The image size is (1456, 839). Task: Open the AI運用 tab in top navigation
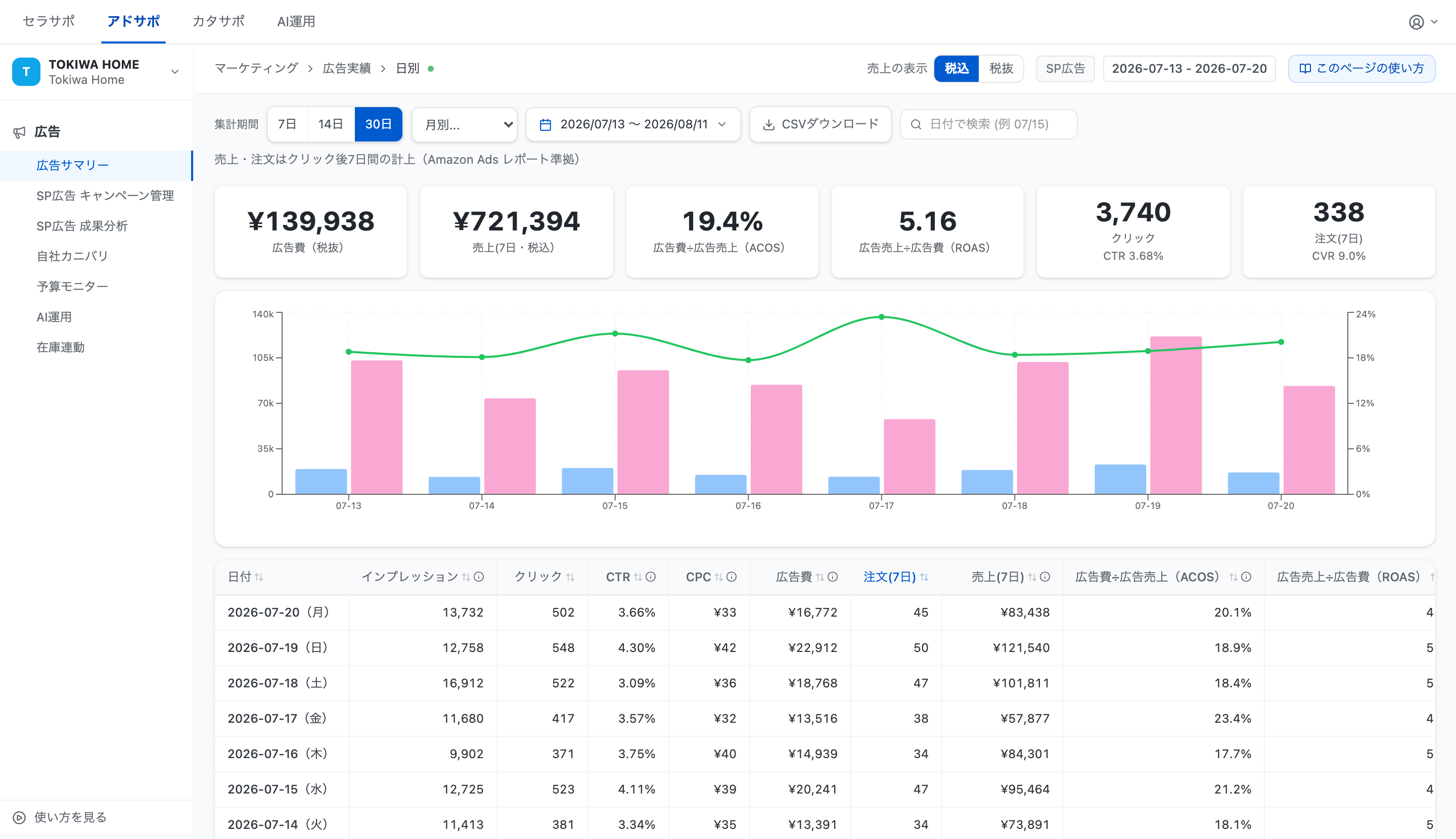click(x=296, y=21)
